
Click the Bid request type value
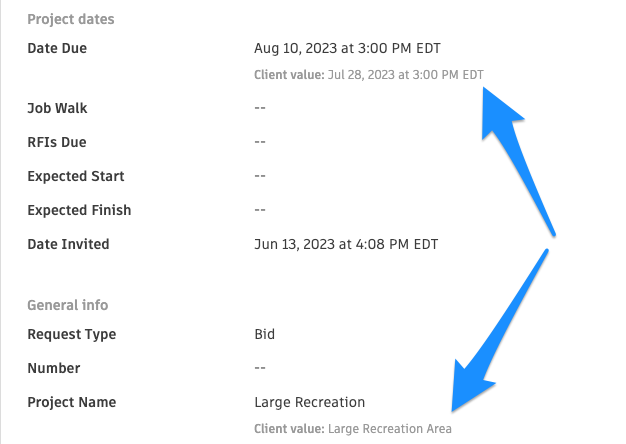265,334
